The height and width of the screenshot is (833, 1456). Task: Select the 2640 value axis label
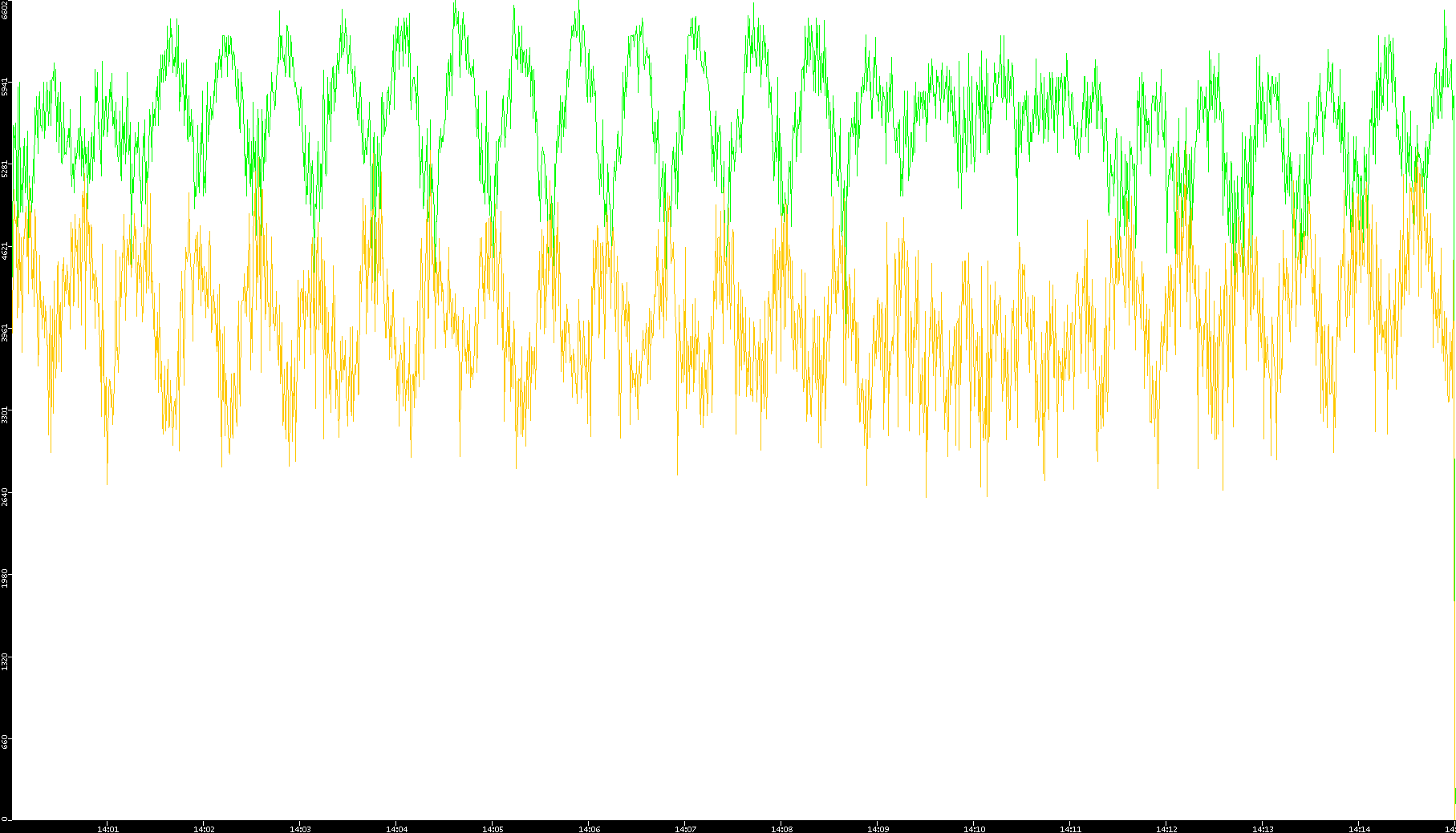(5, 495)
